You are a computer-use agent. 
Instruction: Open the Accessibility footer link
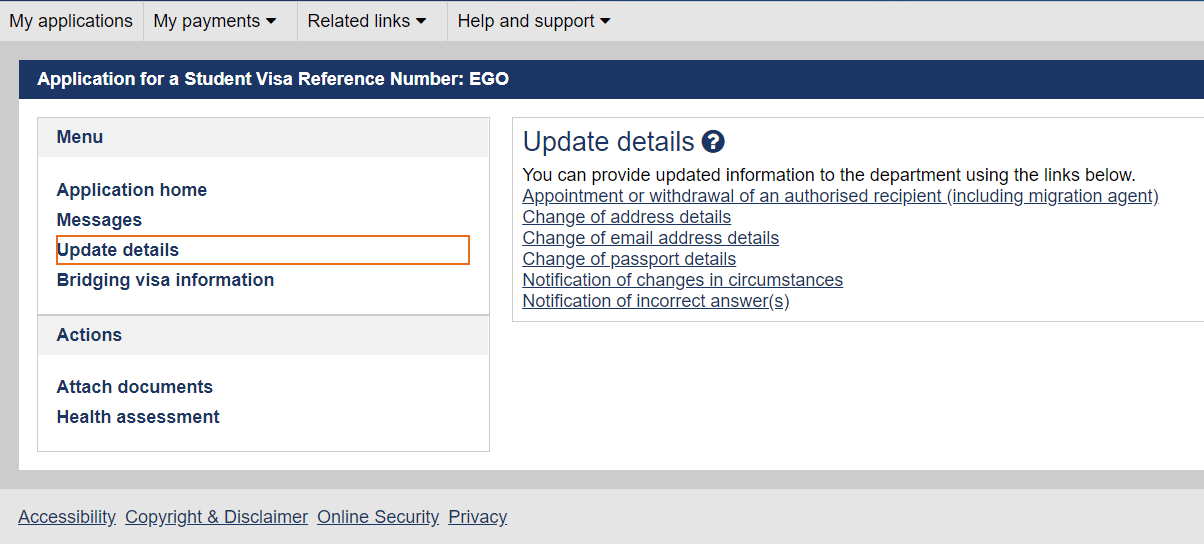click(x=67, y=517)
